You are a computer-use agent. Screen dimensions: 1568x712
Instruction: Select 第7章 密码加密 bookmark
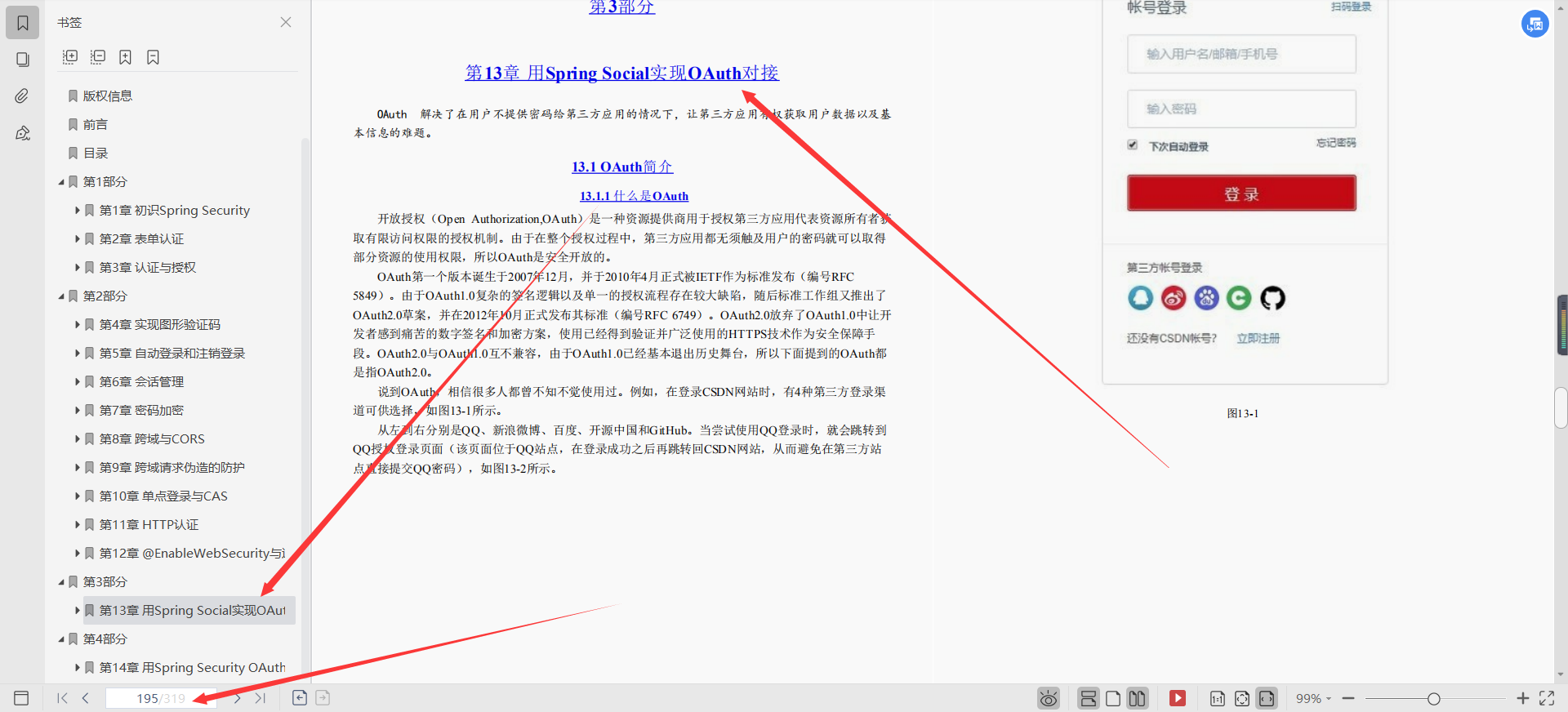point(141,411)
